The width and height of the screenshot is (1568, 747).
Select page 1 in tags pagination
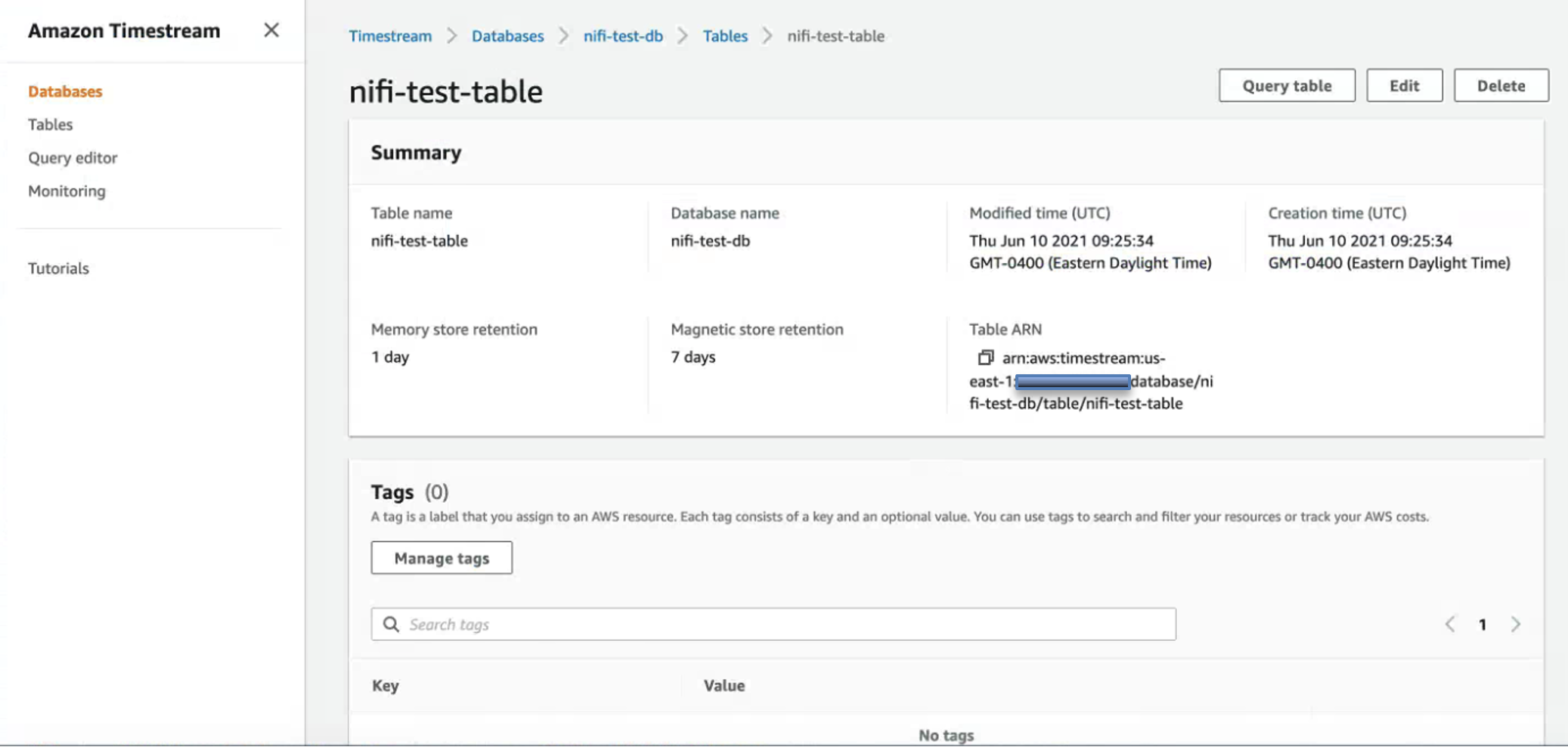(1482, 625)
